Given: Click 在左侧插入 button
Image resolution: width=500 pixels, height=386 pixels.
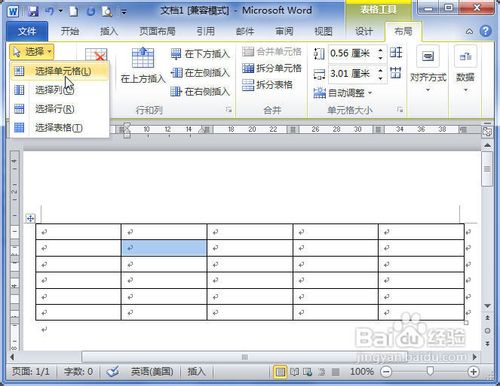Looking at the screenshot, I should [x=200, y=73].
